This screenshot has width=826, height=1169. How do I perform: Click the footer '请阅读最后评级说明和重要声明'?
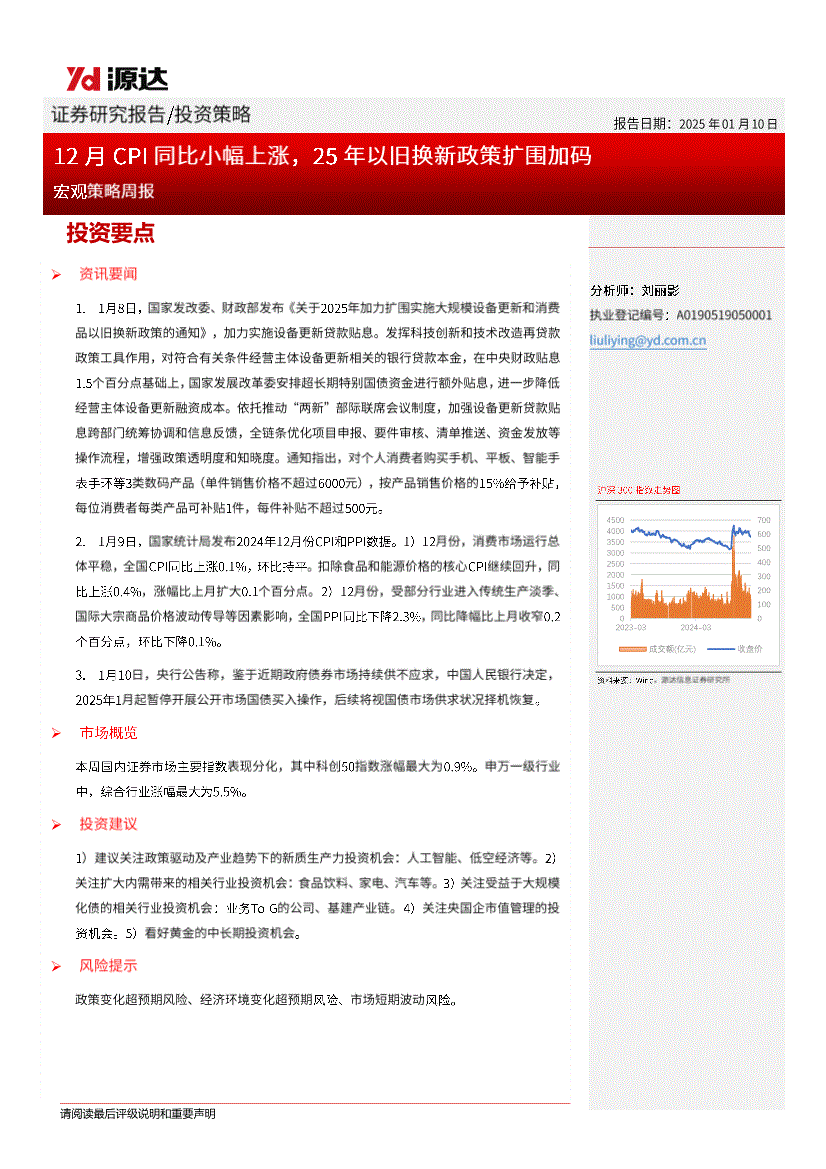138,1114
